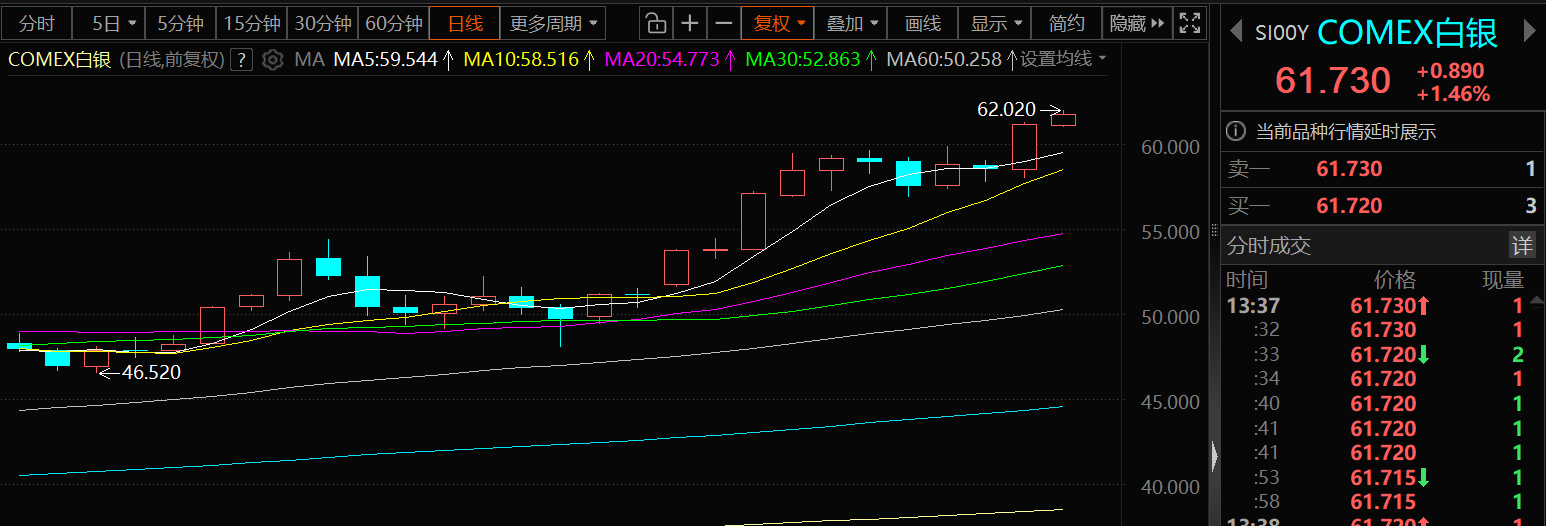Click the info icon beside delayed quote notice

(1236, 131)
